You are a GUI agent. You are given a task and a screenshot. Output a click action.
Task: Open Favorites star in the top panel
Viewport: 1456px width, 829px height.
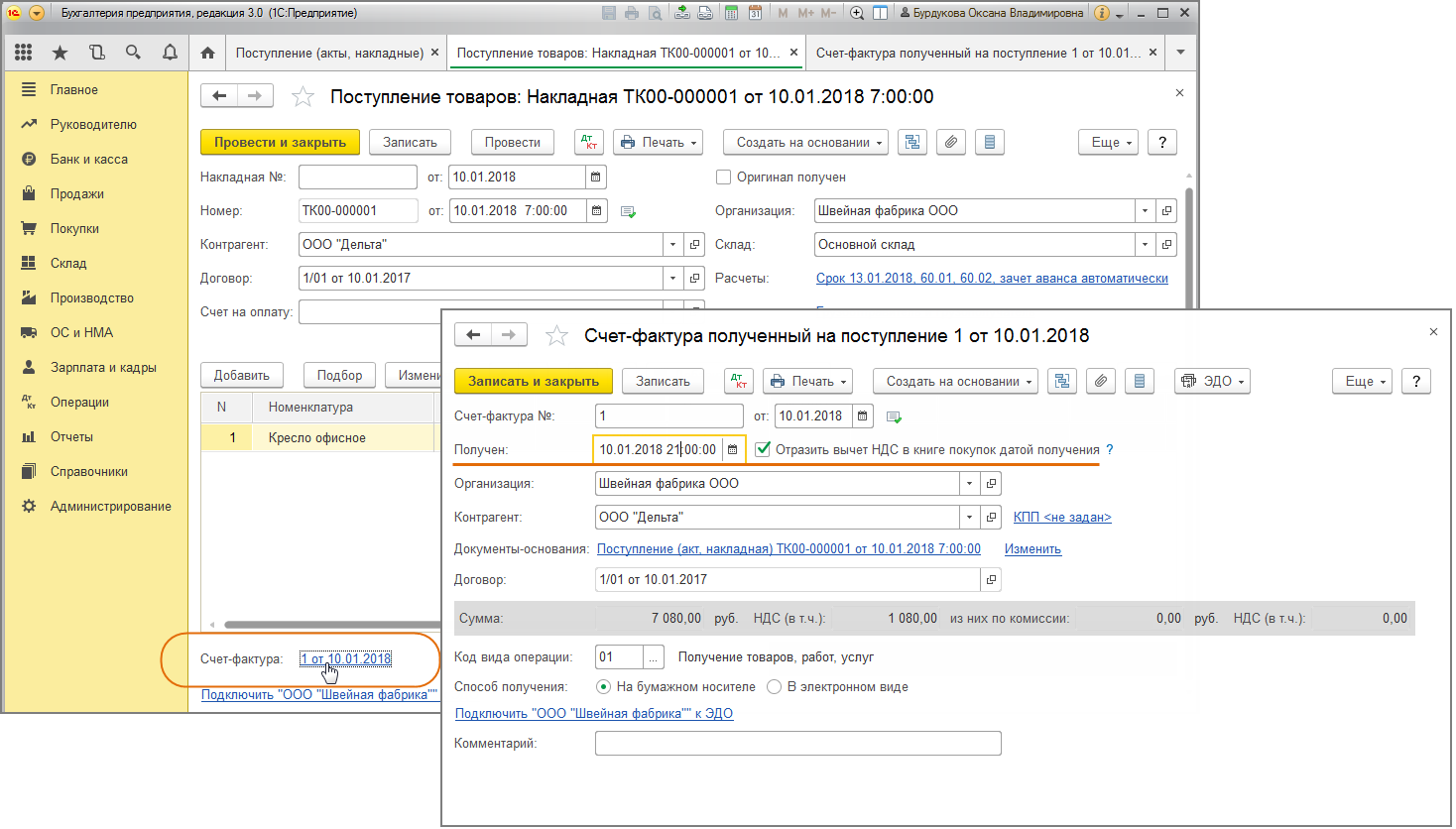60,53
